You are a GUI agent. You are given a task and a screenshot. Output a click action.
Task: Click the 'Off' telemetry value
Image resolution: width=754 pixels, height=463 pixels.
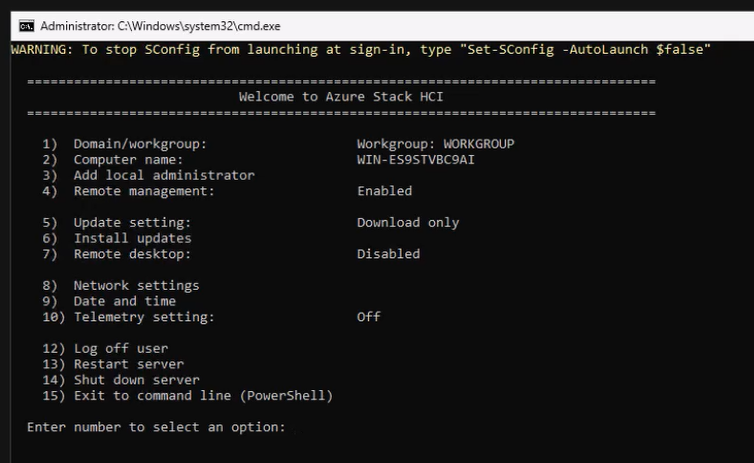pyautogui.click(x=368, y=317)
